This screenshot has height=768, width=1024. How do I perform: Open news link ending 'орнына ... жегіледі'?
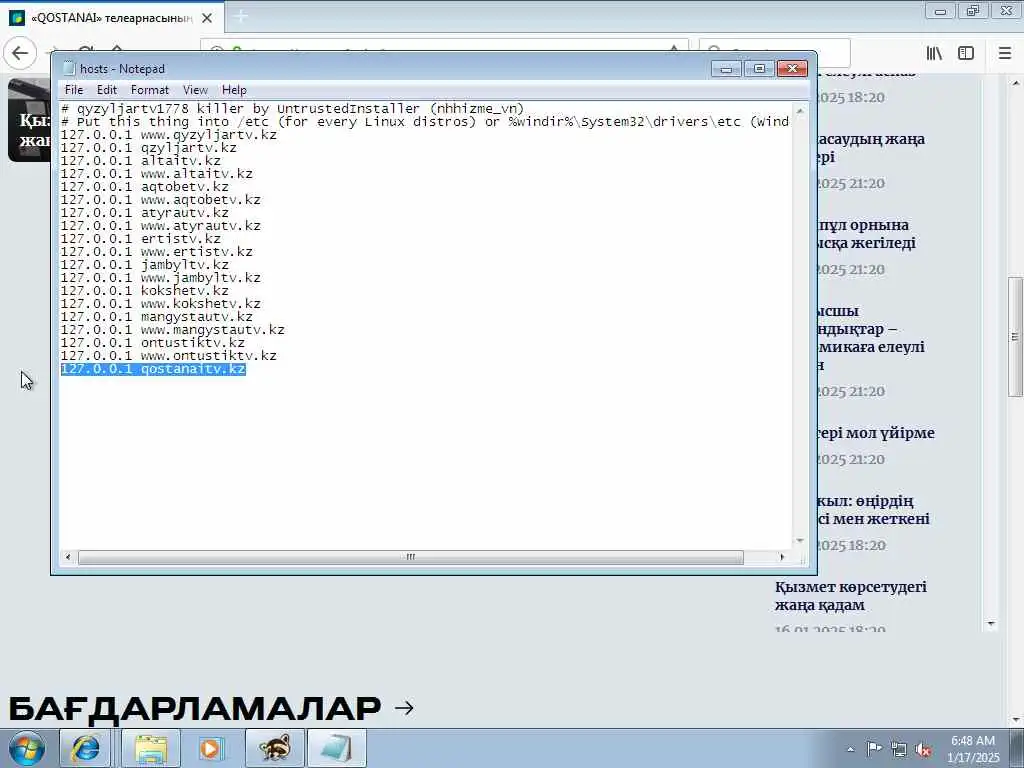click(867, 234)
